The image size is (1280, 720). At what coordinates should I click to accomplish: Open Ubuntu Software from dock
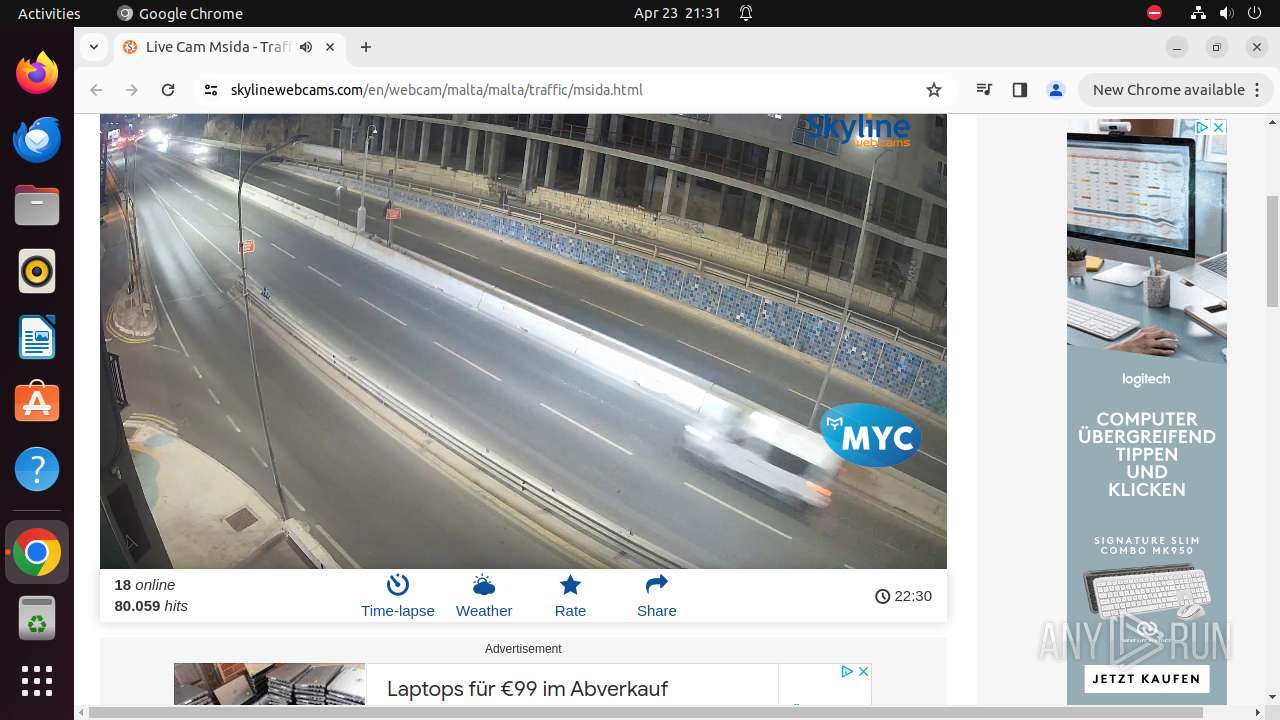click(37, 403)
